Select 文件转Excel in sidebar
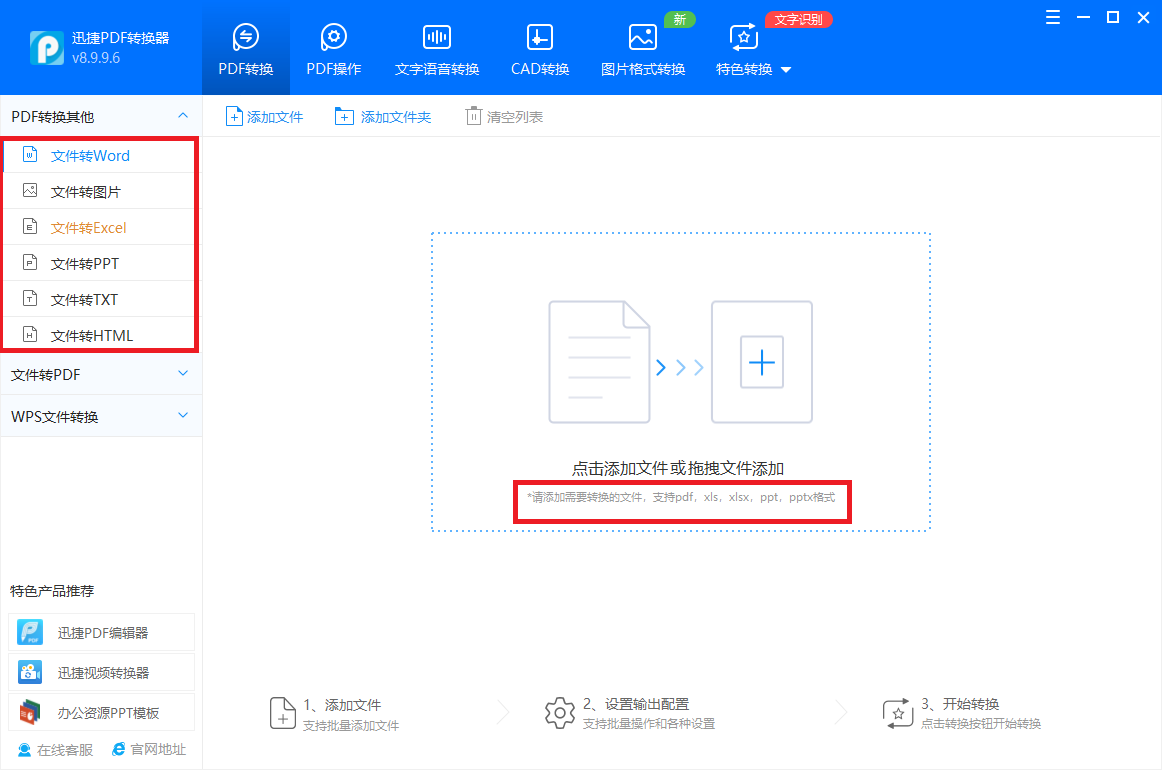Image resolution: width=1162 pixels, height=770 pixels. [x=99, y=228]
